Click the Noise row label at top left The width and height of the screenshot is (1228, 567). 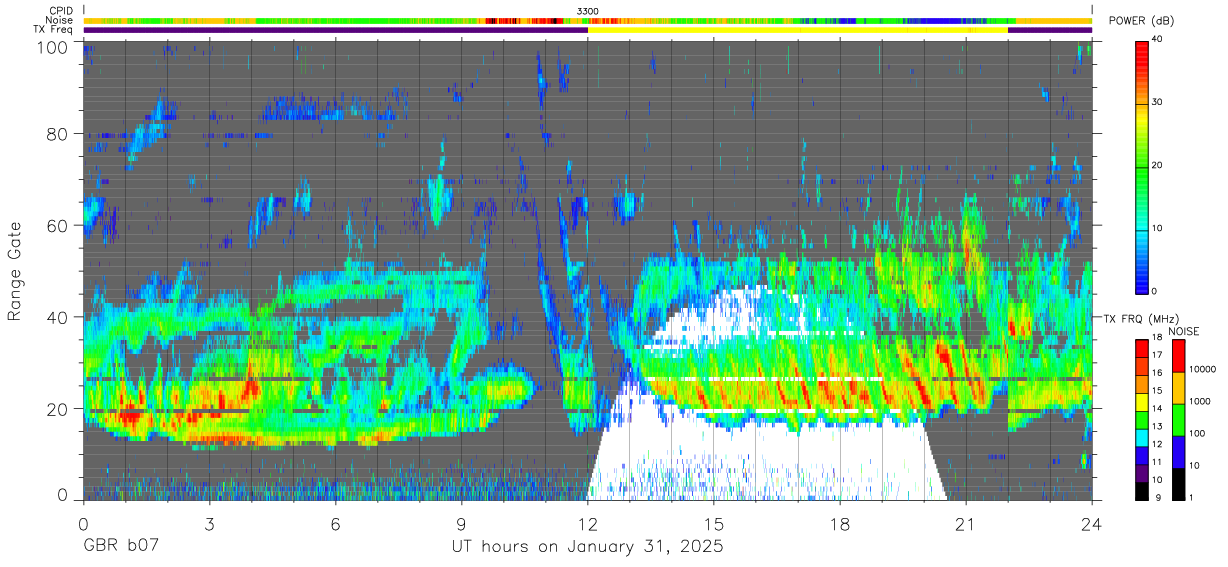[x=59, y=20]
